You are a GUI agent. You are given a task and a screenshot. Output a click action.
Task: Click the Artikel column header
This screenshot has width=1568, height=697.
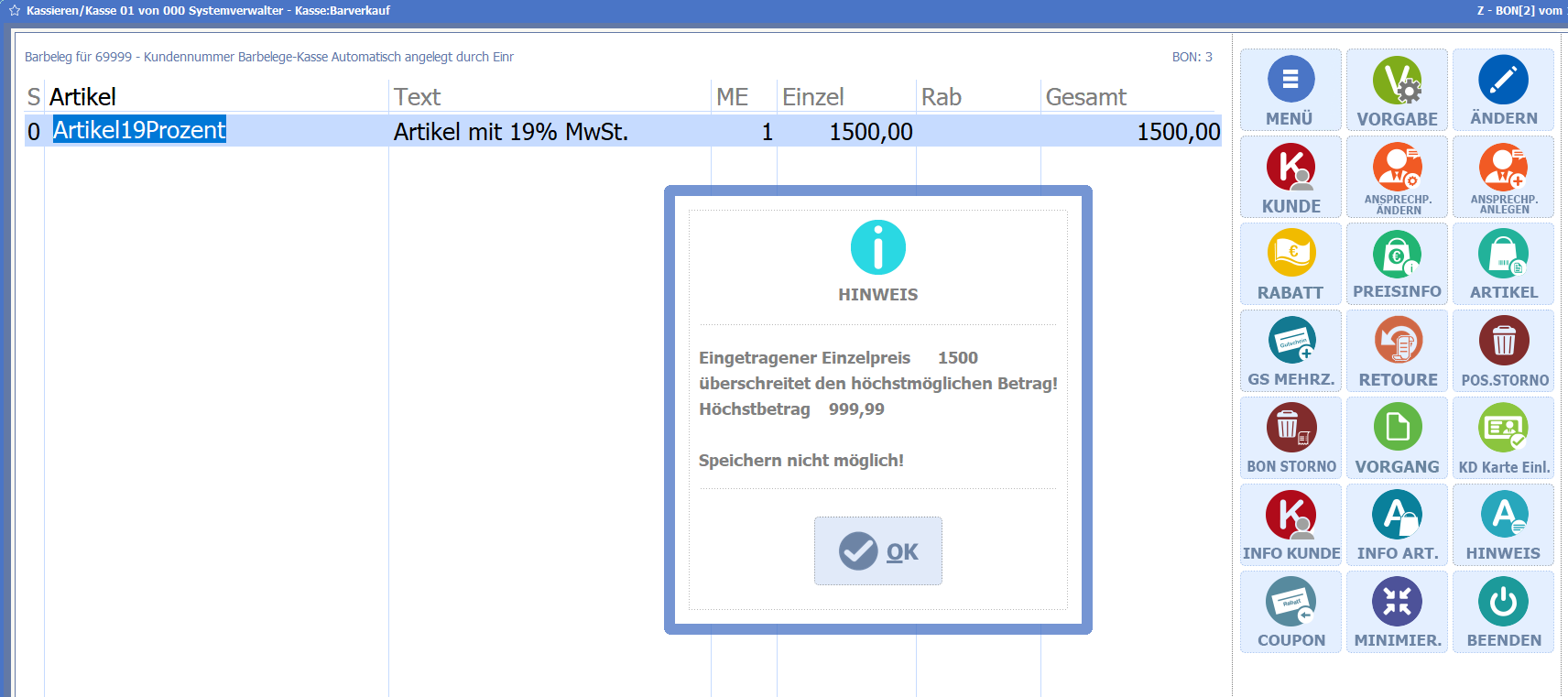(x=82, y=97)
